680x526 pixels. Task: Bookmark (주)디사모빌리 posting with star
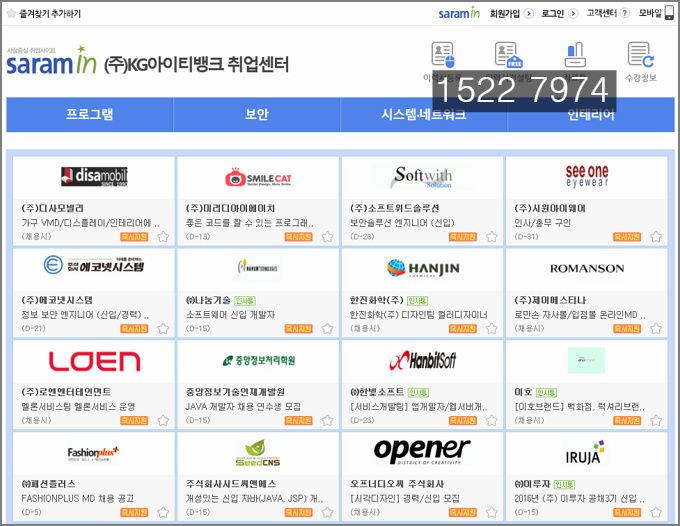click(x=163, y=237)
